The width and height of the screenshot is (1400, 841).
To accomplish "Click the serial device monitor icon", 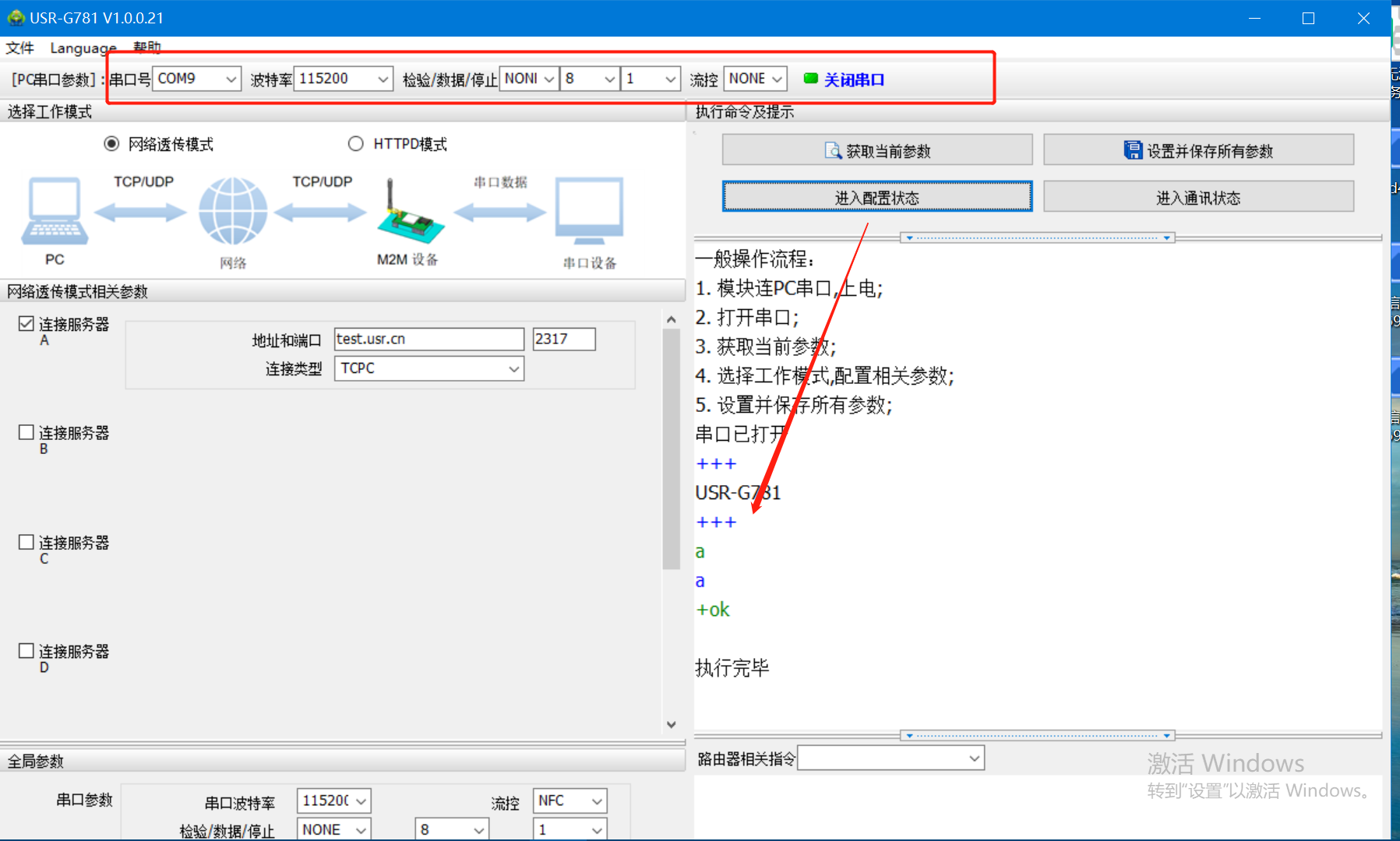I will 589,211.
